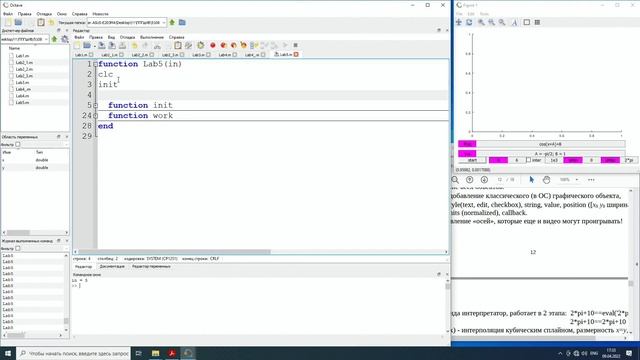Click the Zoom Out icon in Figure 1 toolbar
Viewport: 640px width, 360px height.
pyautogui.click(x=491, y=22)
